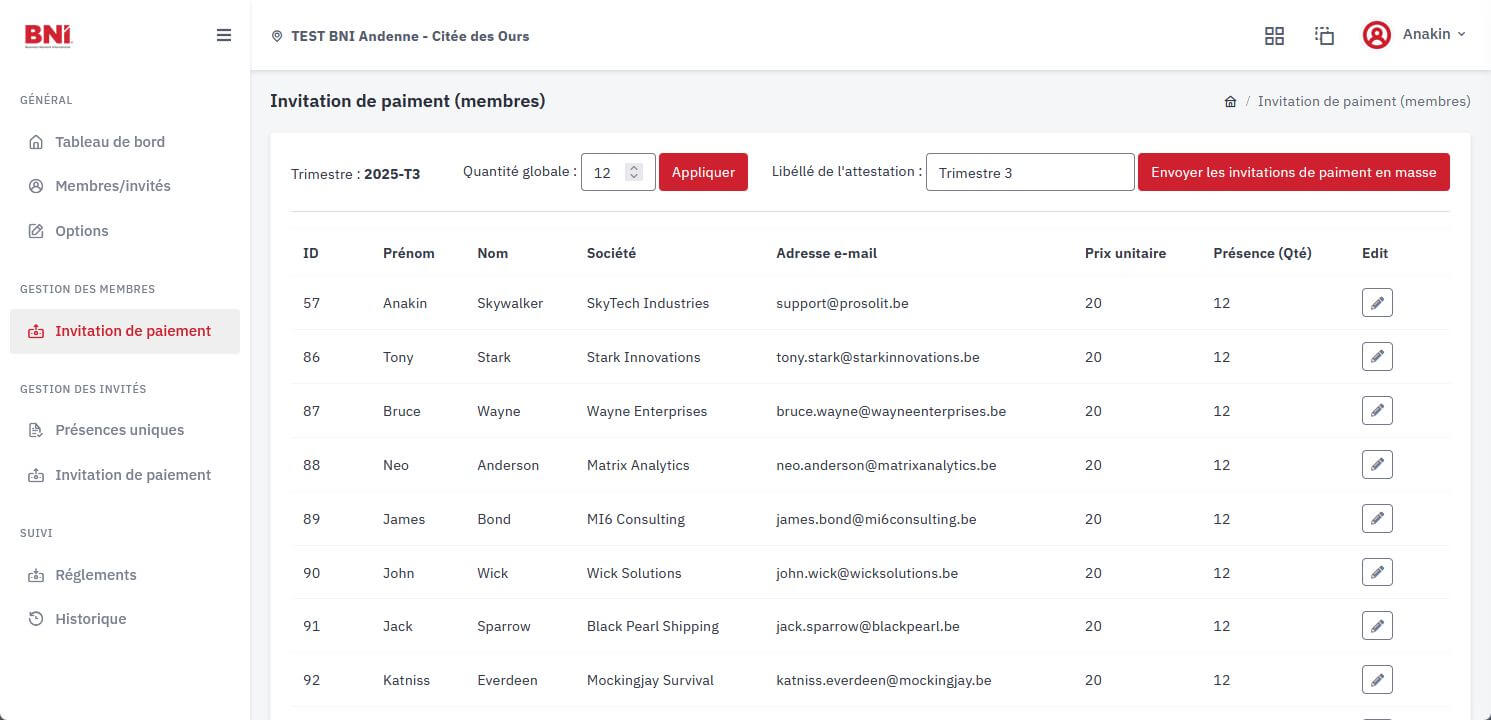Screen dimensions: 1491x720
Task: Click Black Pearl Shipping company cell
Action: click(653, 626)
